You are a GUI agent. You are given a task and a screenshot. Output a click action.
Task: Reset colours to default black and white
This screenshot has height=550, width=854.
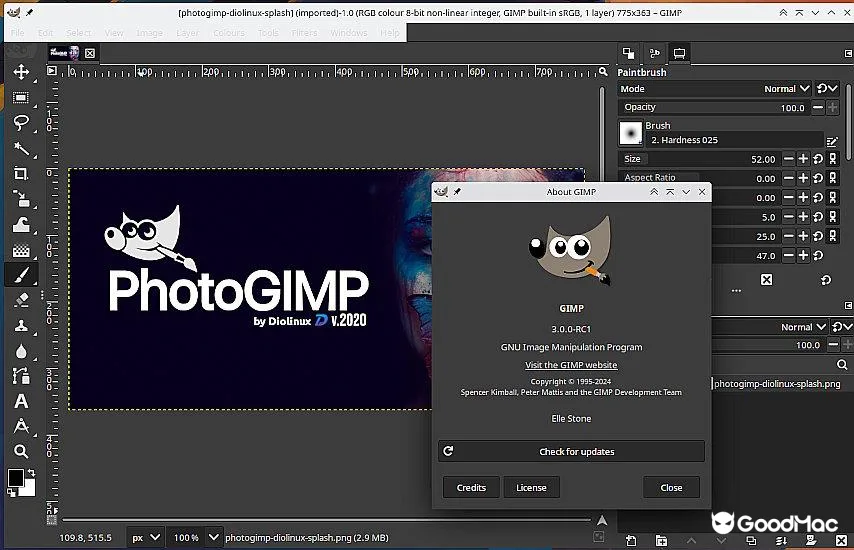pos(11,493)
